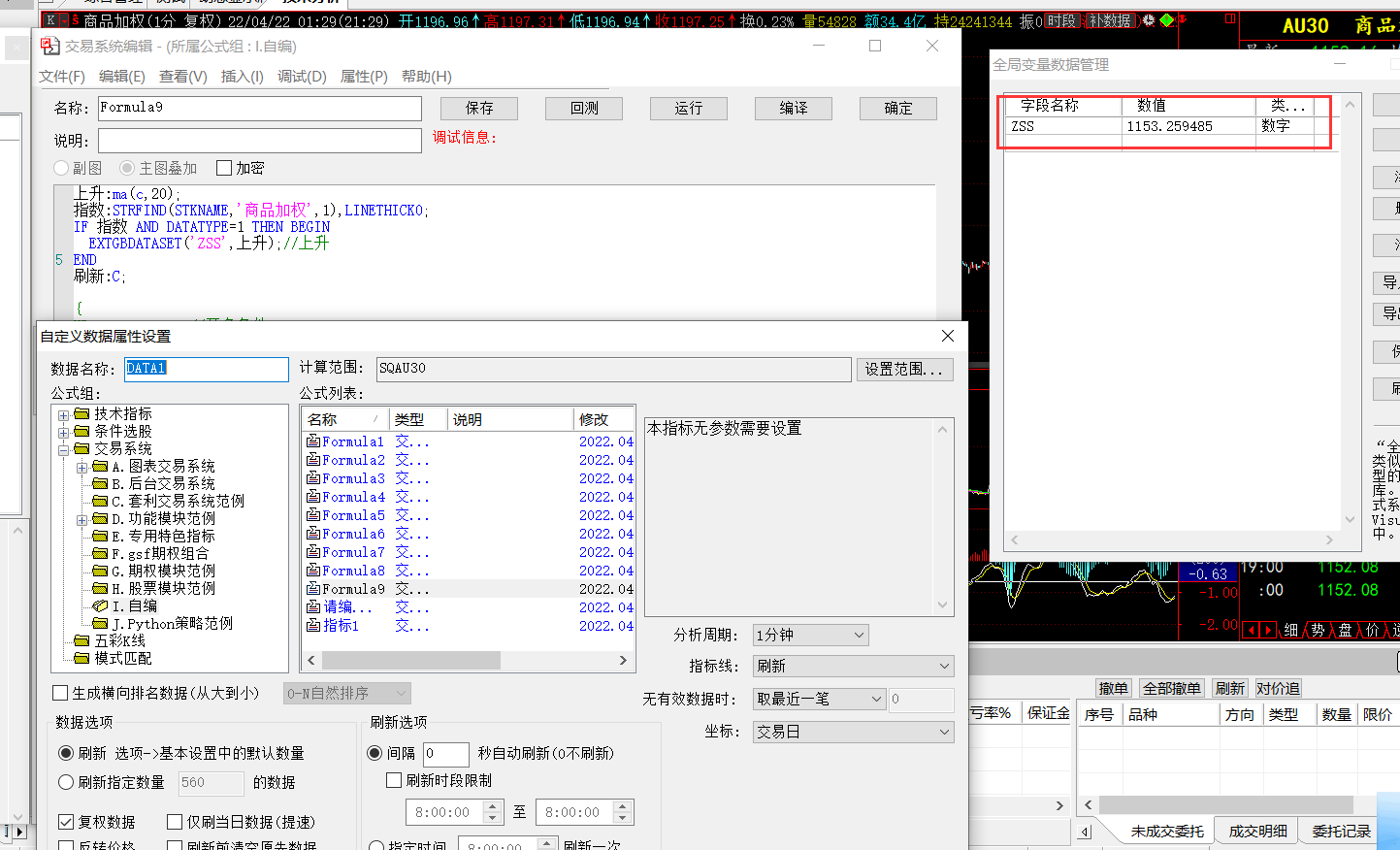Click the red left-arrow below the quote panel
The image size is (1400, 850).
pyautogui.click(x=1251, y=631)
